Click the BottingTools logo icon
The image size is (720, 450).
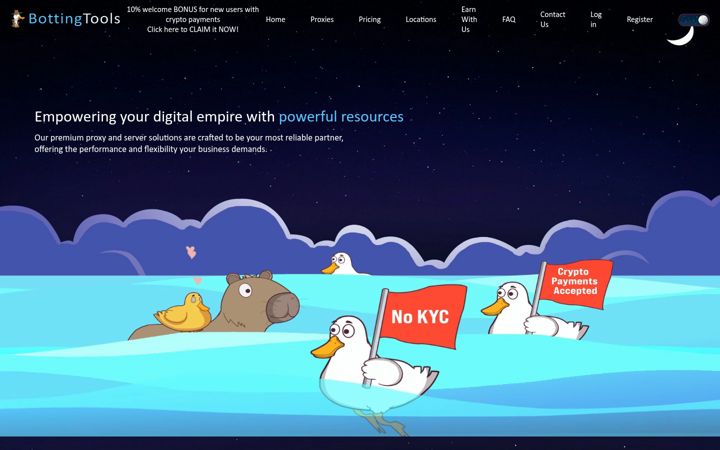pos(17,19)
